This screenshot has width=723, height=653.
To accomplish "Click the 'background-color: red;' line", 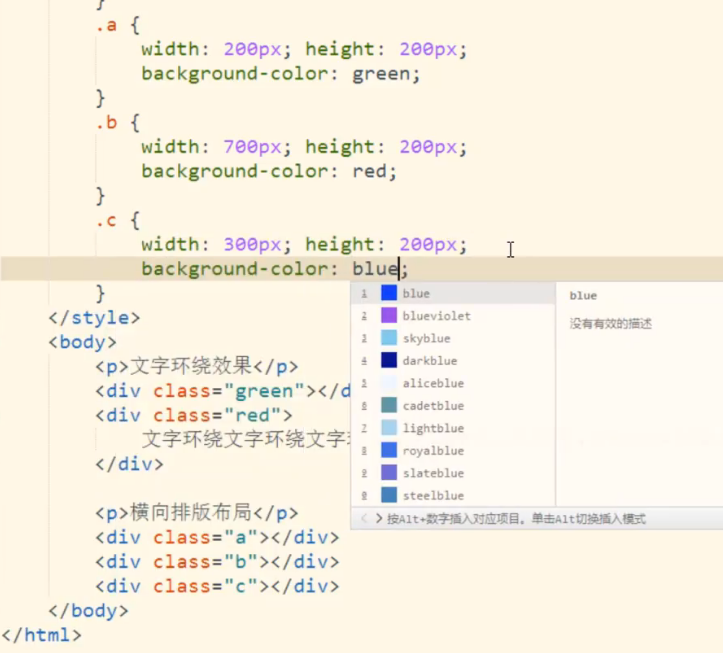I will click(269, 172).
